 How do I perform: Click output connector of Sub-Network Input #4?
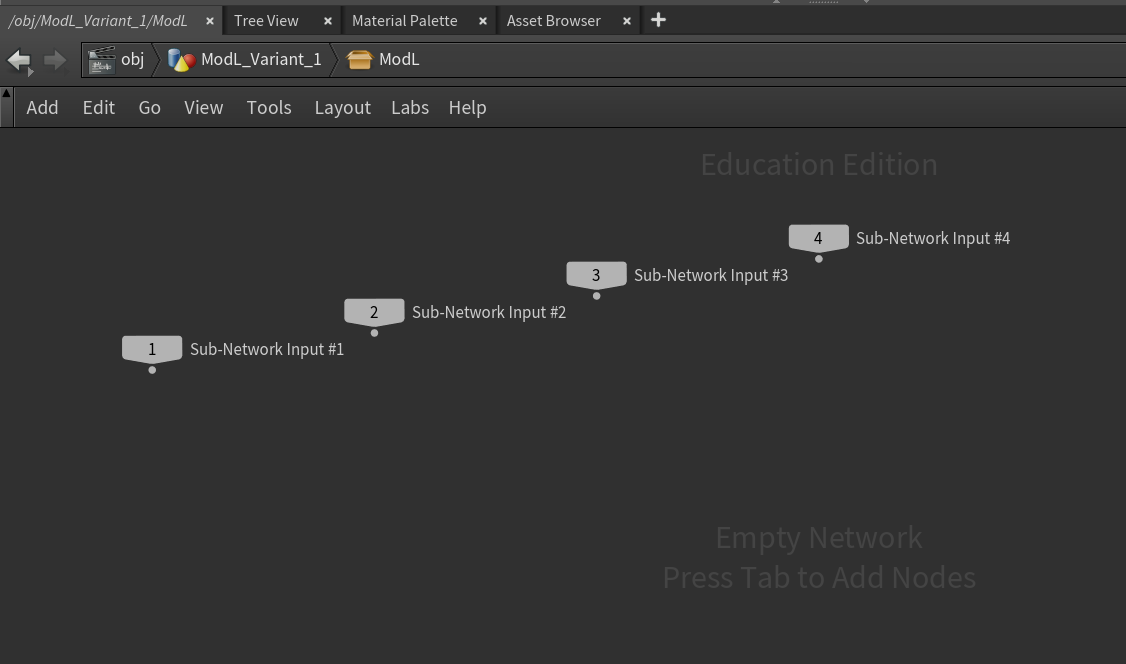point(818,259)
